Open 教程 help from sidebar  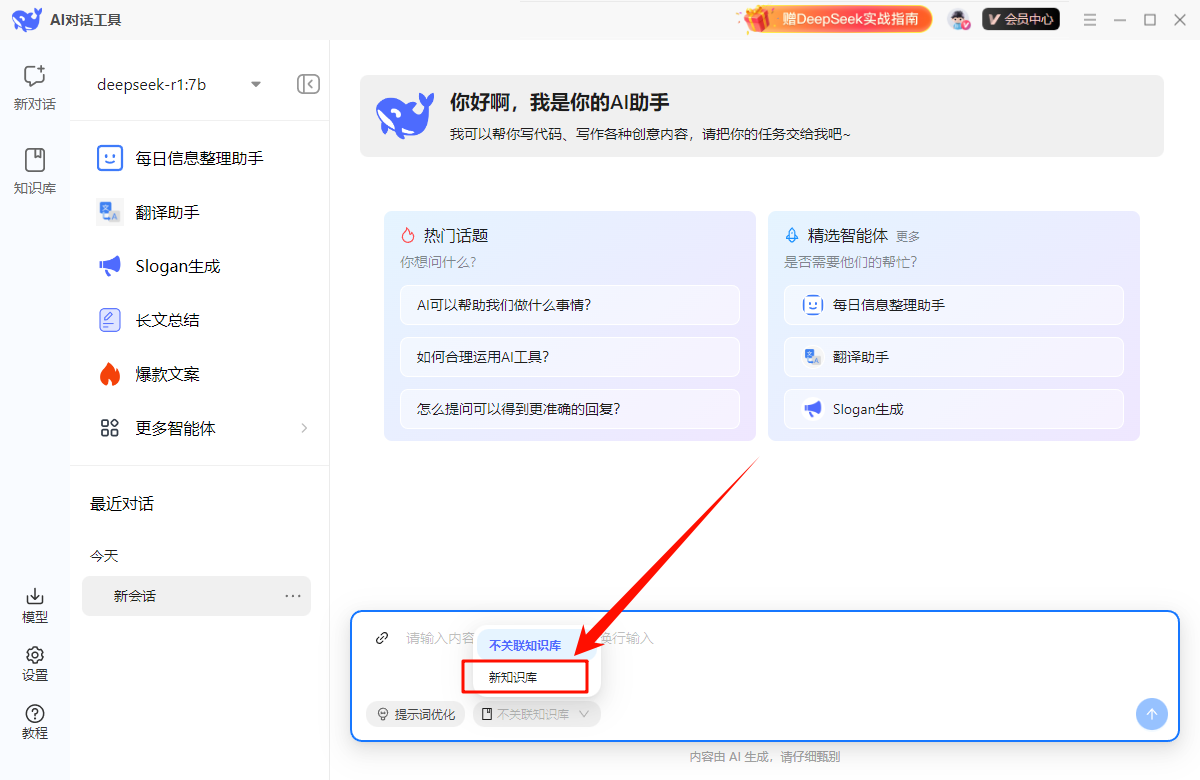(34, 723)
